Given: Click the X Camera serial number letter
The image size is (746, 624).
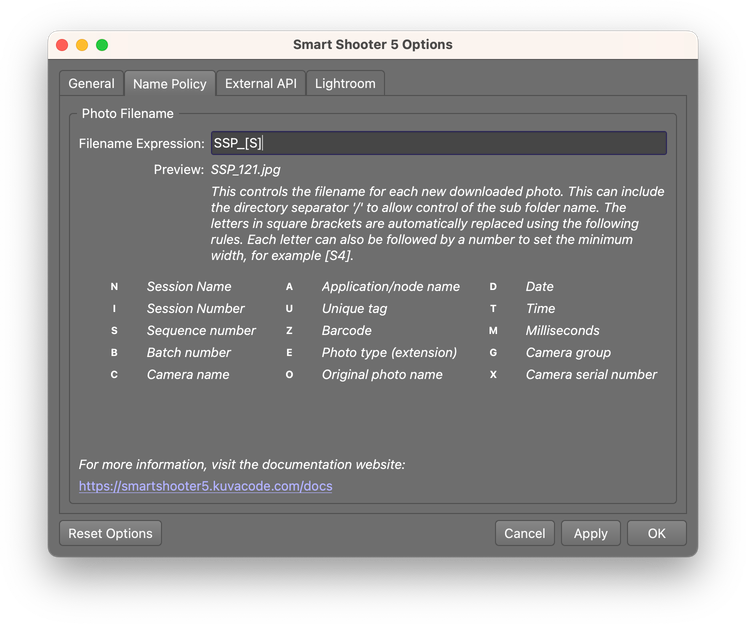Looking at the screenshot, I should point(493,375).
